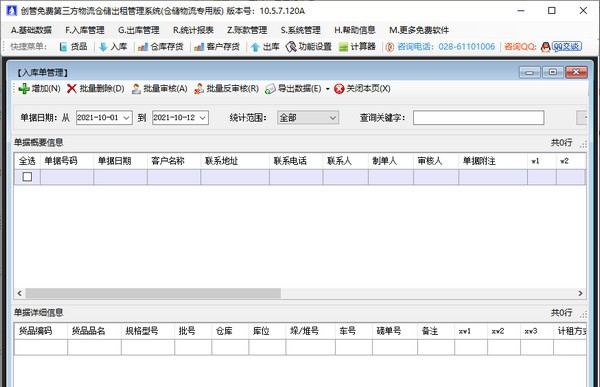The height and width of the screenshot is (387, 600).
Task: Open the F.入库管理 menu
Action: pos(85,30)
